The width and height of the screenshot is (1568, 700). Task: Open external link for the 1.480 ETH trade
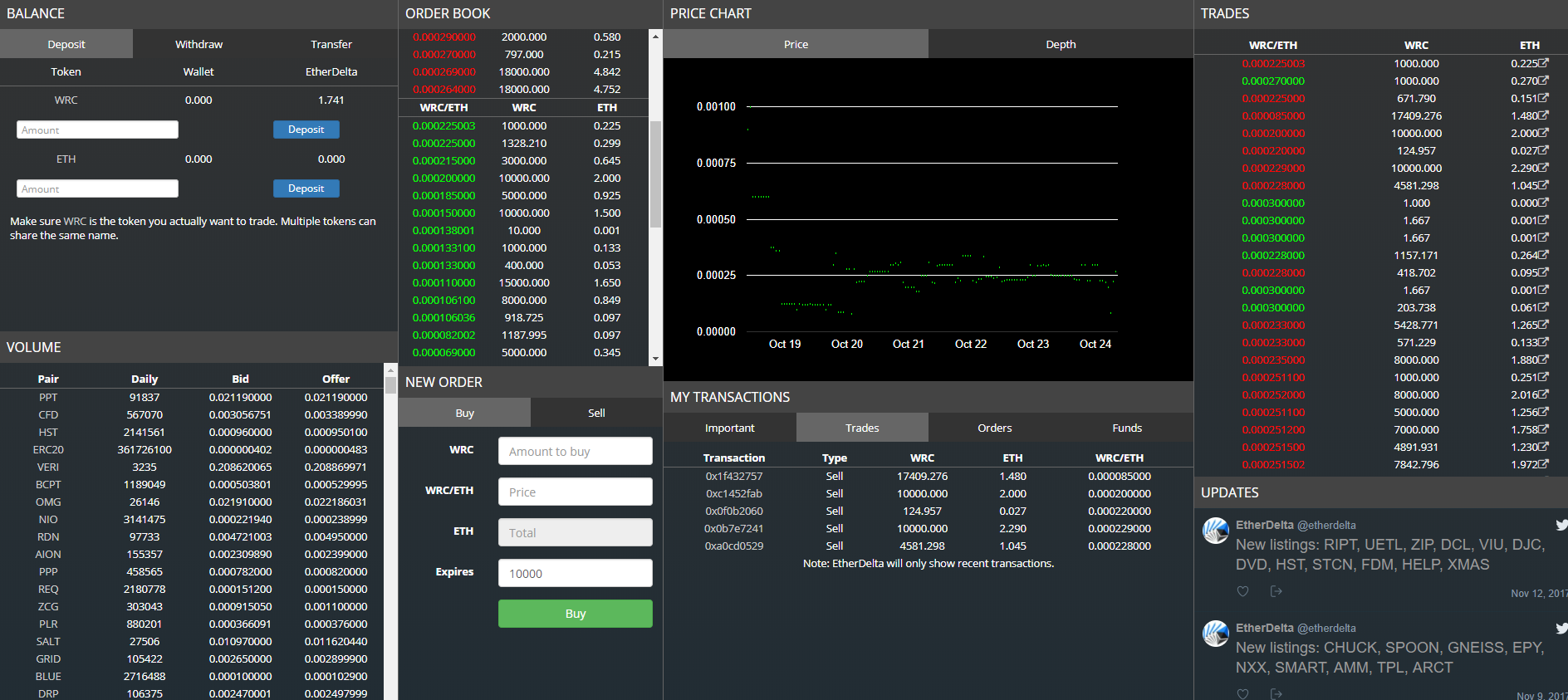(1543, 115)
